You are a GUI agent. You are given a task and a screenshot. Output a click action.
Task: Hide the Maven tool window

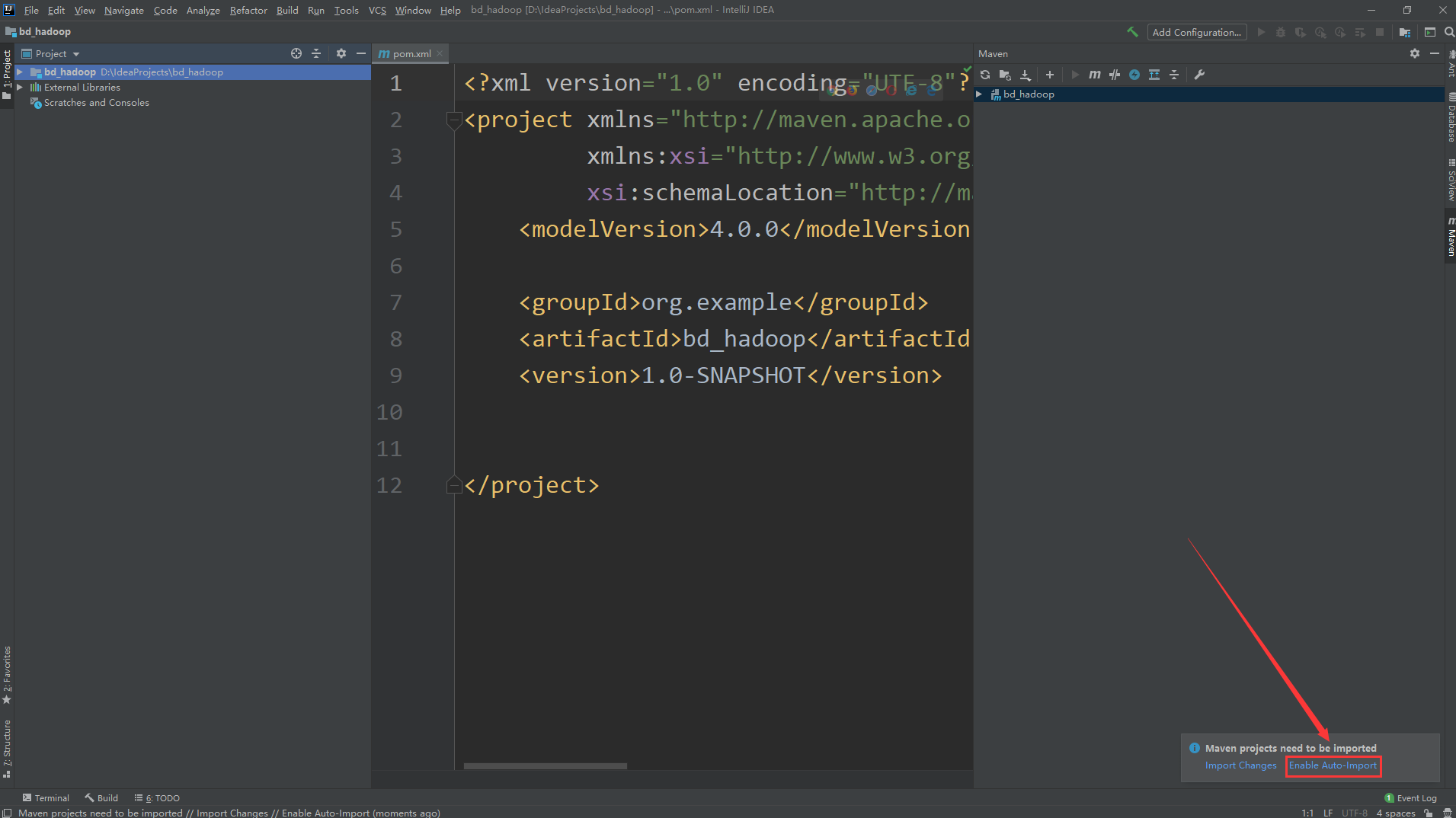[1435, 53]
